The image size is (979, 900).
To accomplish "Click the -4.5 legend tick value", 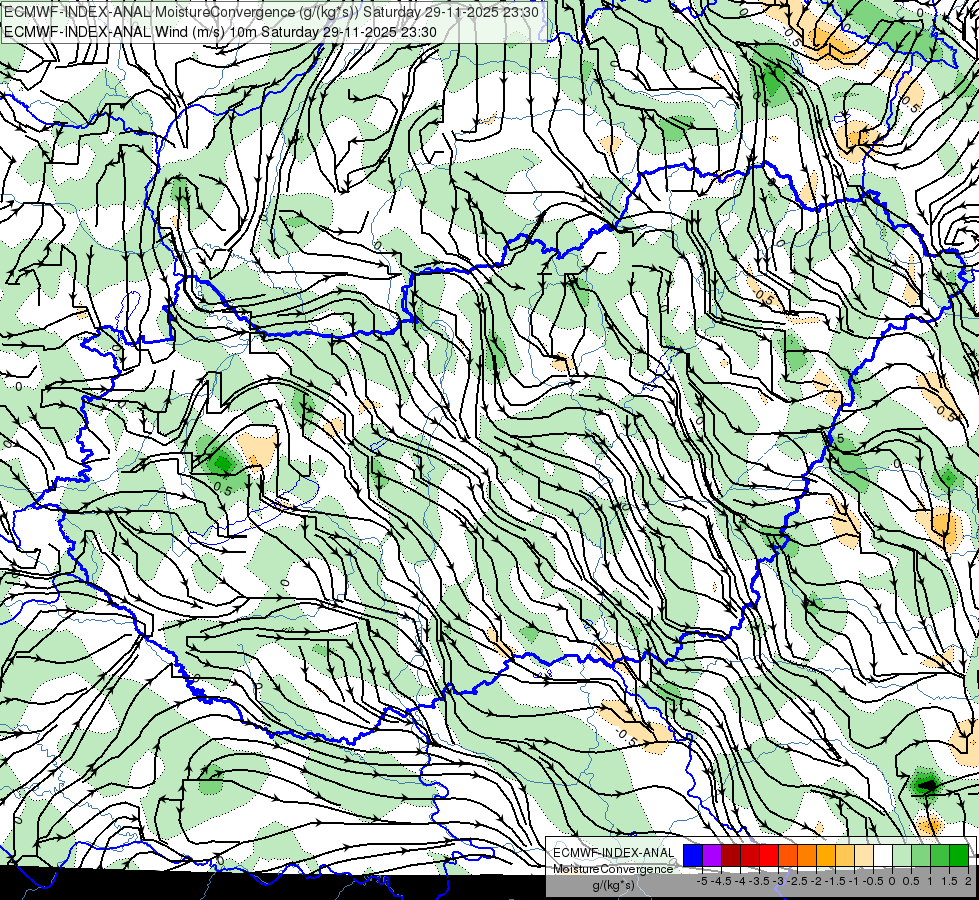I will click(x=721, y=881).
